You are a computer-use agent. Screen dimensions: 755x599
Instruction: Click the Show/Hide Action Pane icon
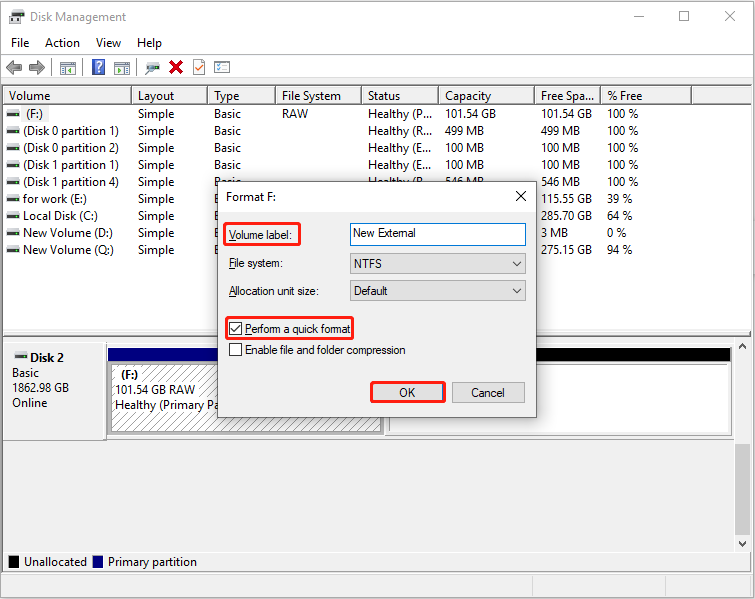tap(122, 67)
